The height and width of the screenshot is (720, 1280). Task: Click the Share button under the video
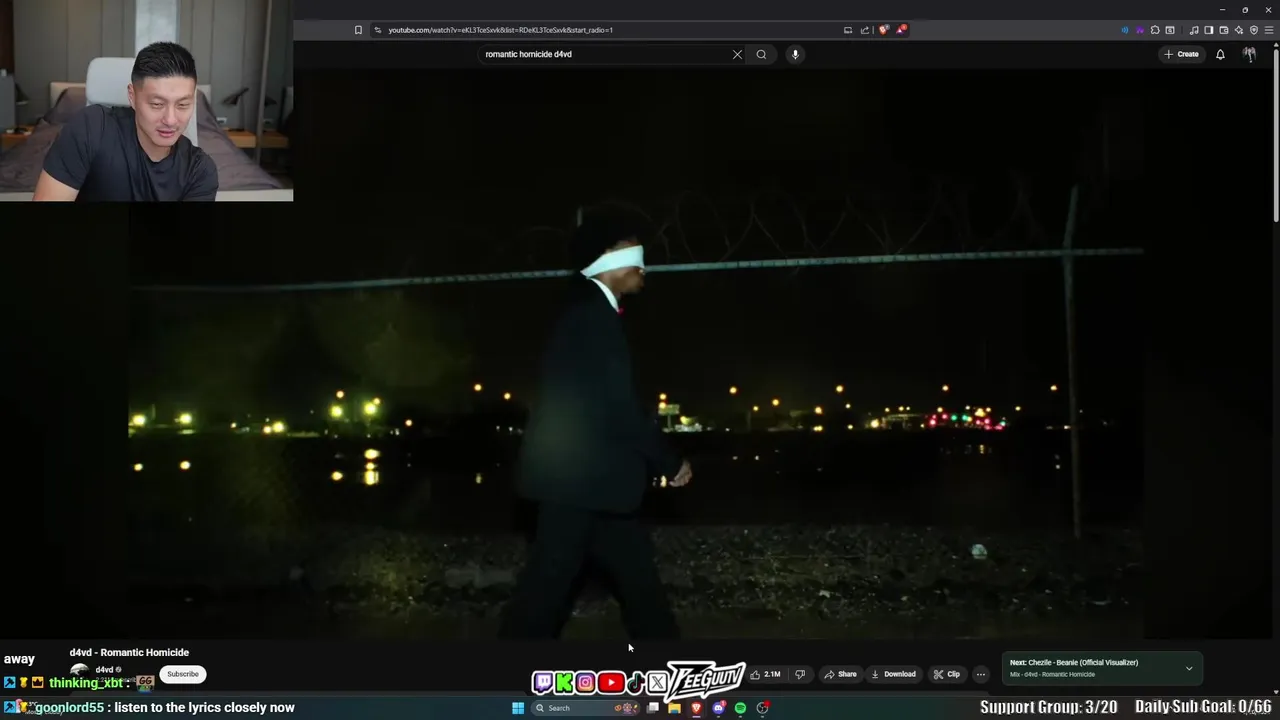pyautogui.click(x=840, y=674)
